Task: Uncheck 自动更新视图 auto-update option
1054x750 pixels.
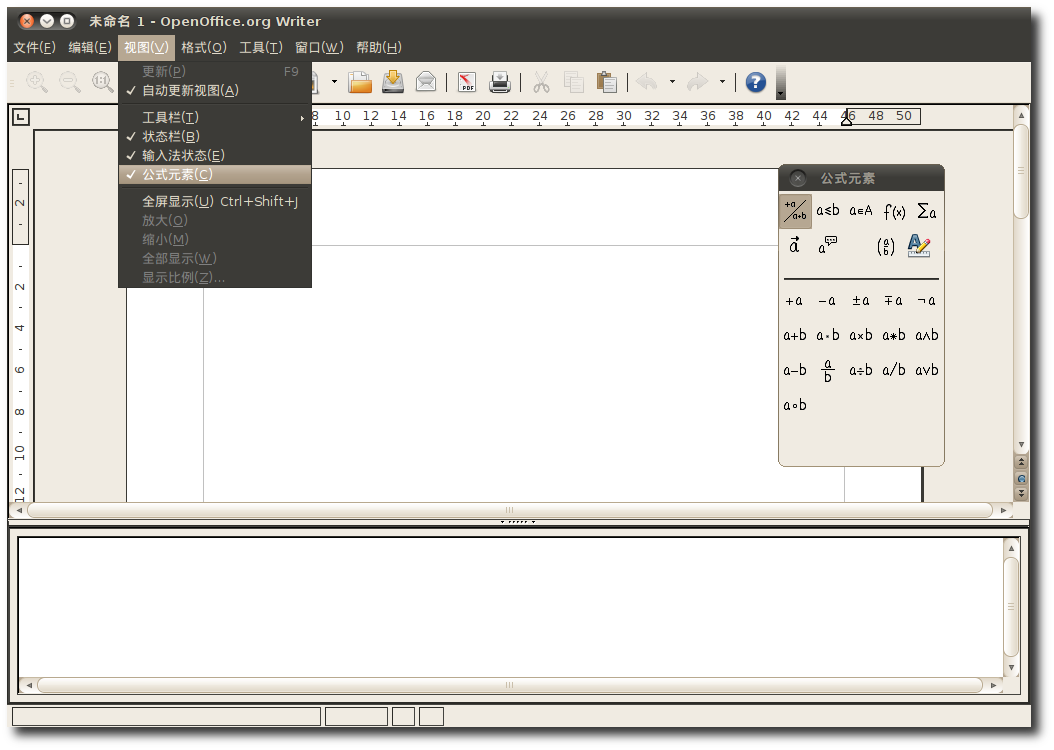Action: click(190, 91)
